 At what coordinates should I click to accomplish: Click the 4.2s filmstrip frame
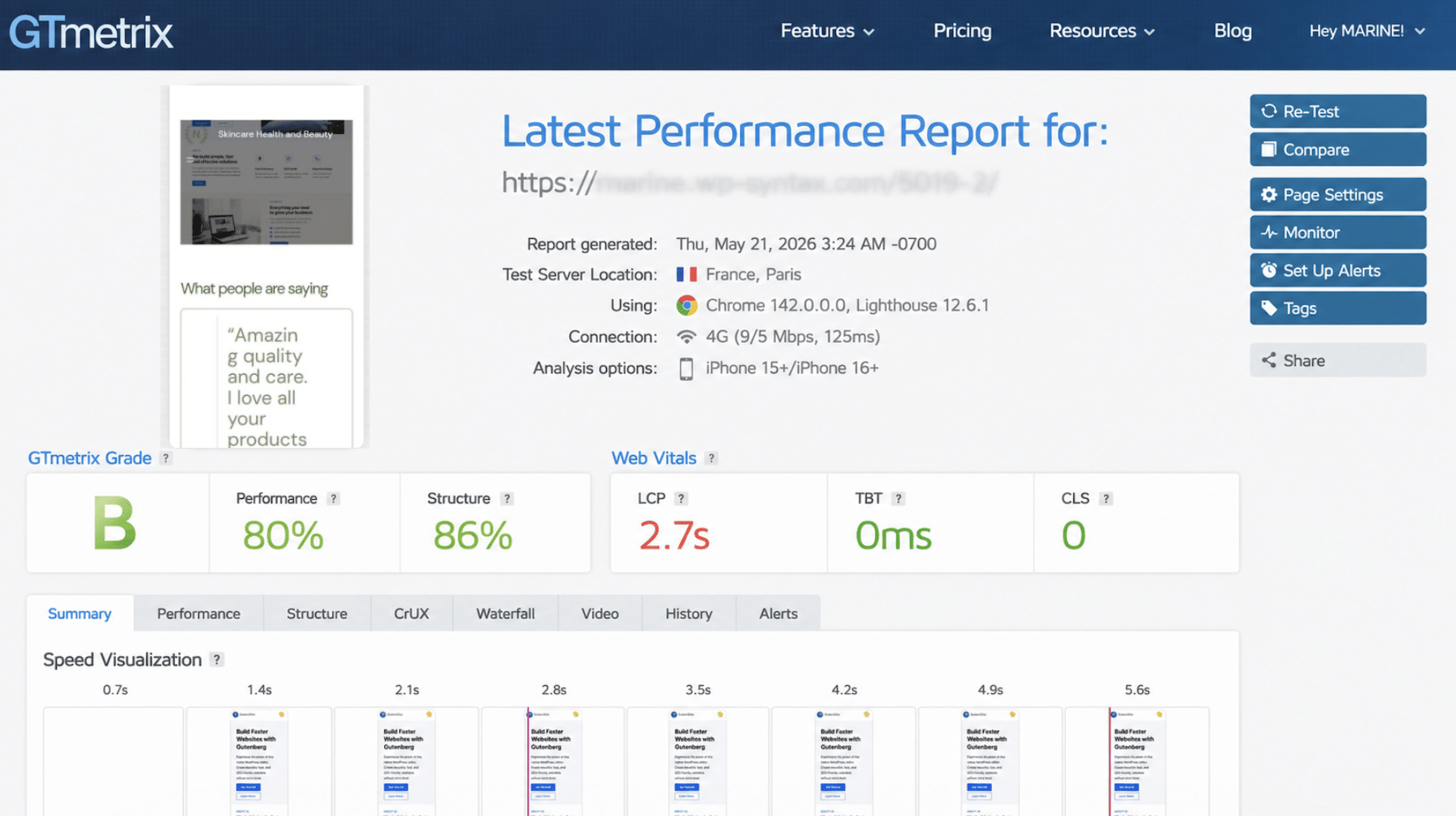pyautogui.click(x=844, y=762)
